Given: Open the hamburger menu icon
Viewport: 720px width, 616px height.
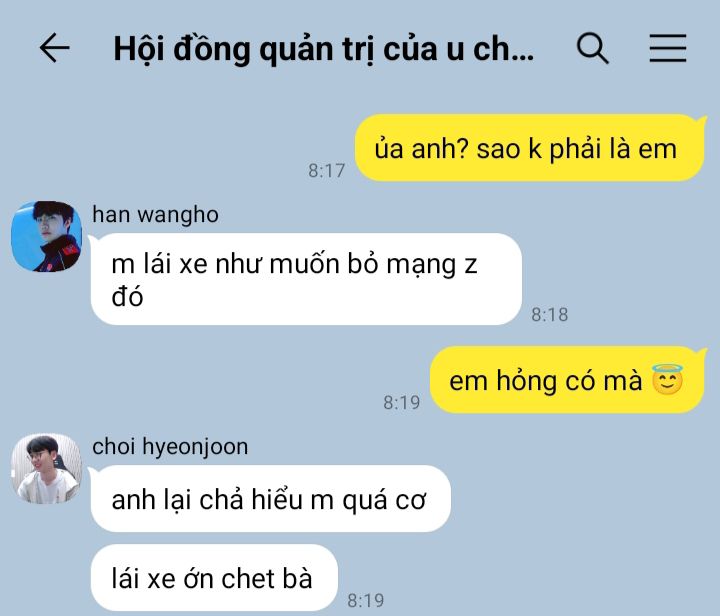Looking at the screenshot, I should (x=668, y=48).
